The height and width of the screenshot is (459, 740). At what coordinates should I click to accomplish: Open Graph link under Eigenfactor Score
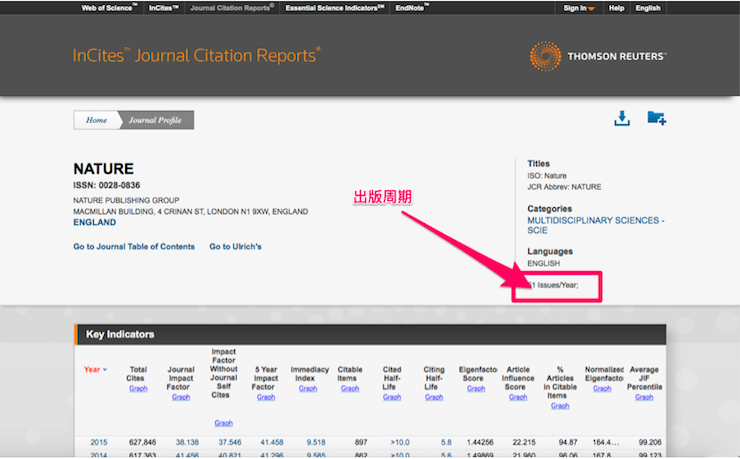(476, 389)
